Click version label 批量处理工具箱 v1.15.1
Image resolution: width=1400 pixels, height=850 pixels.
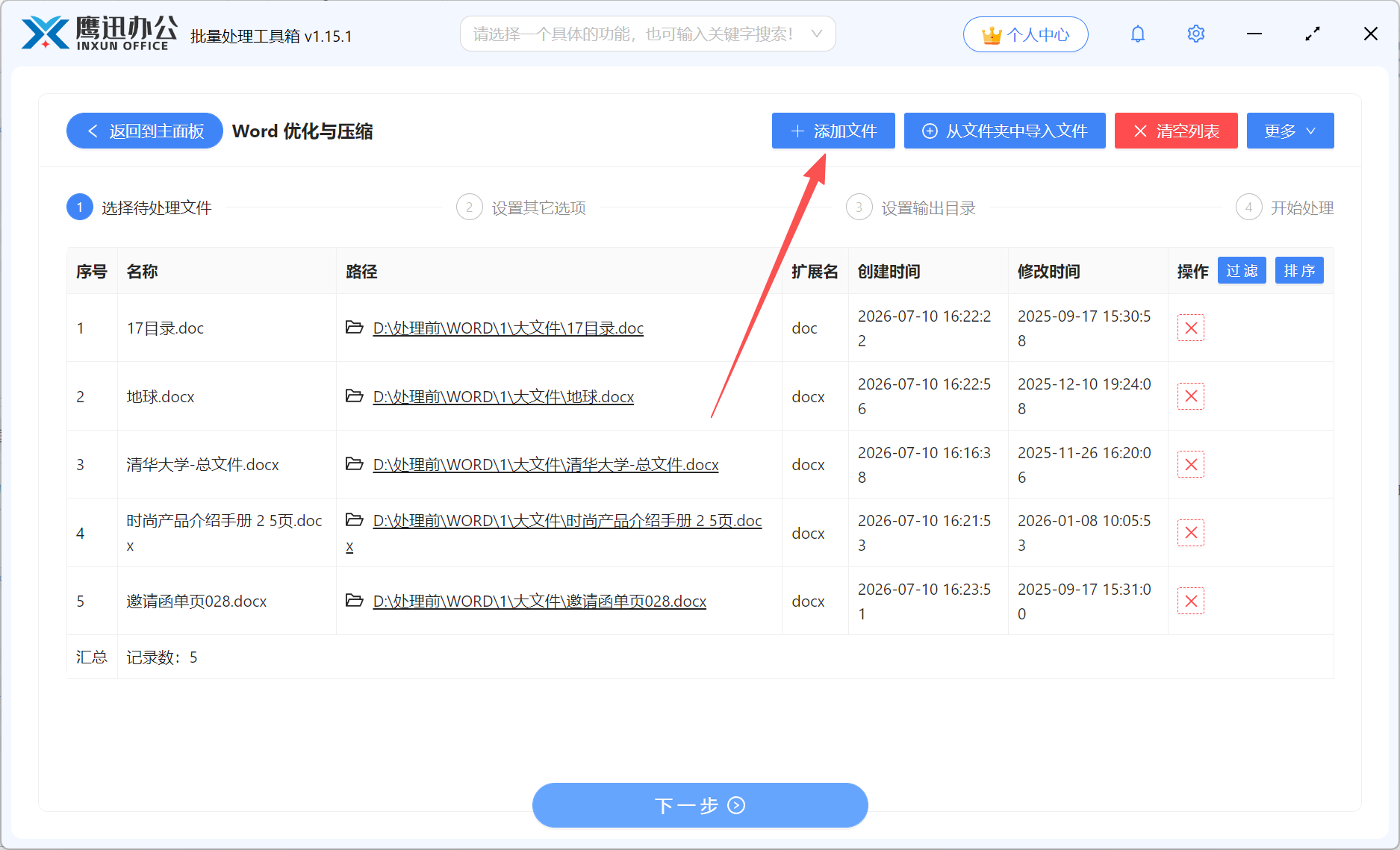coord(271,36)
